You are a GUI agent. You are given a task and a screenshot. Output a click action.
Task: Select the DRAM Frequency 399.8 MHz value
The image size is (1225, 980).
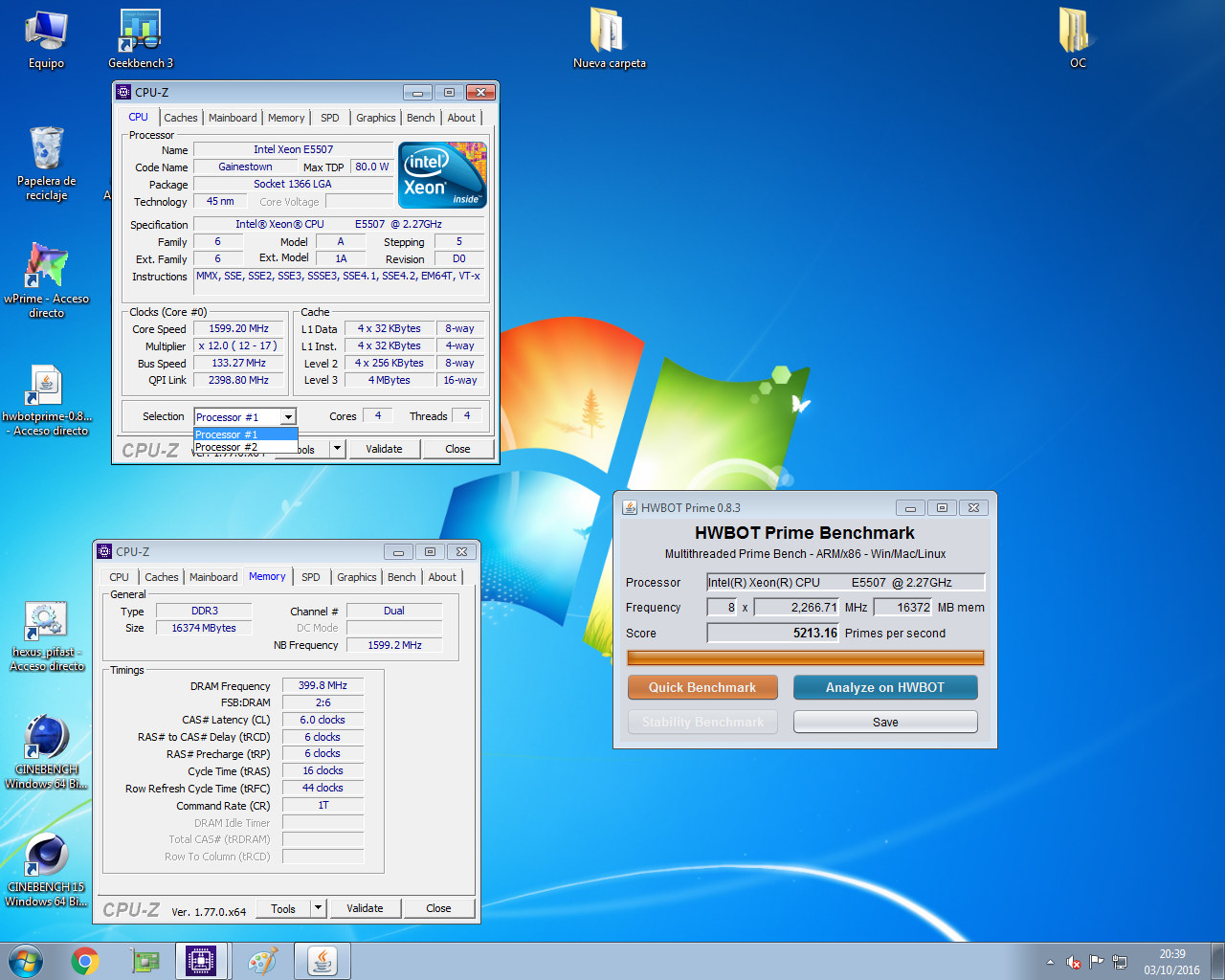323,685
